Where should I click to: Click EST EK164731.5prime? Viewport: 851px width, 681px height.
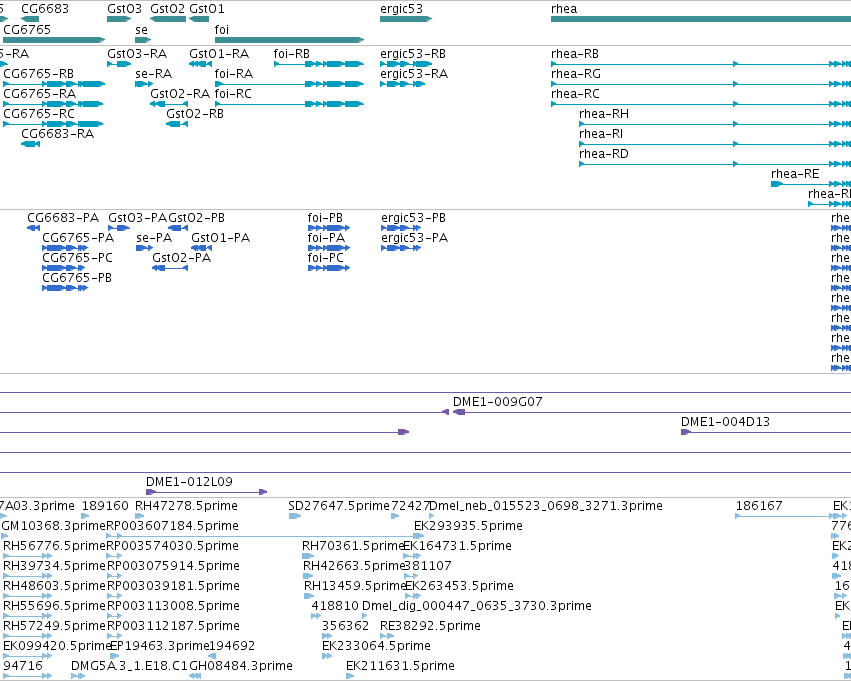coord(458,546)
